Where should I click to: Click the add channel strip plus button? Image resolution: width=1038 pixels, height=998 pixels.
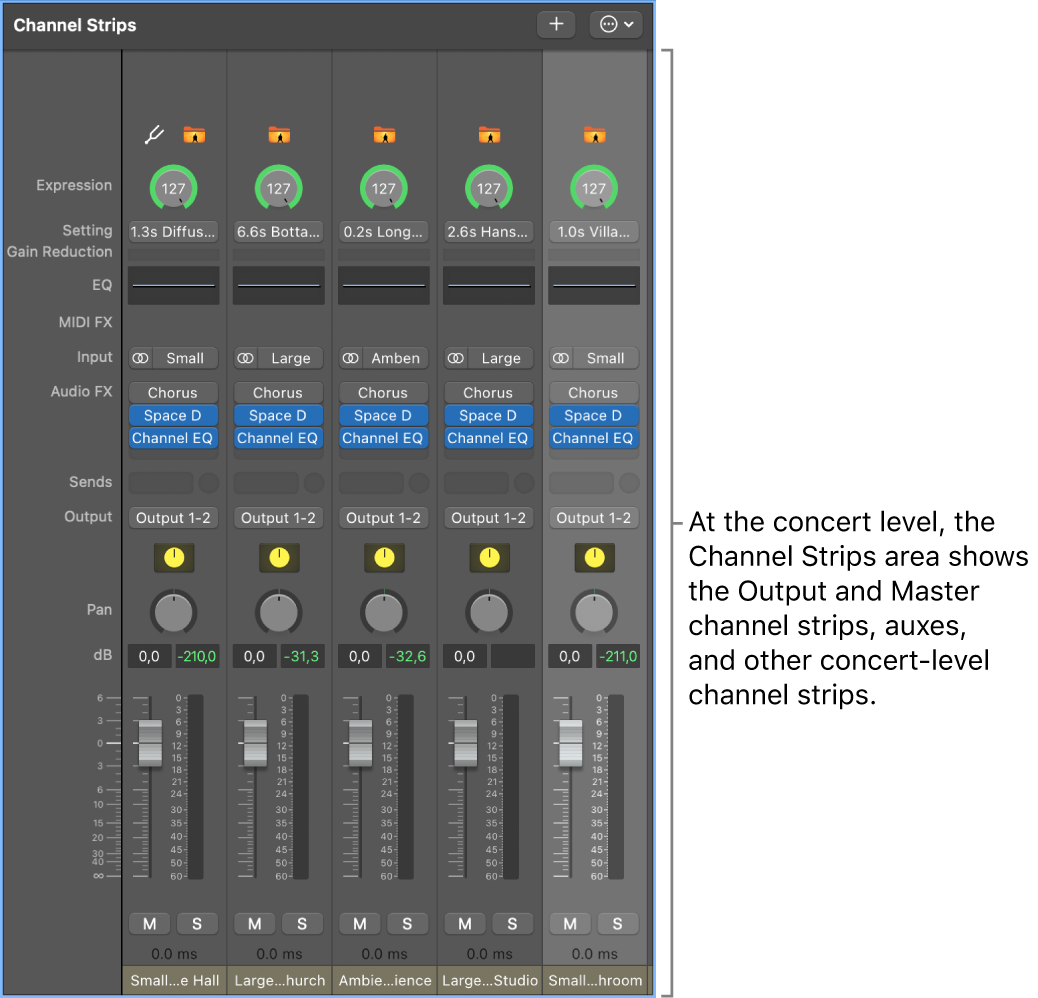pos(556,24)
